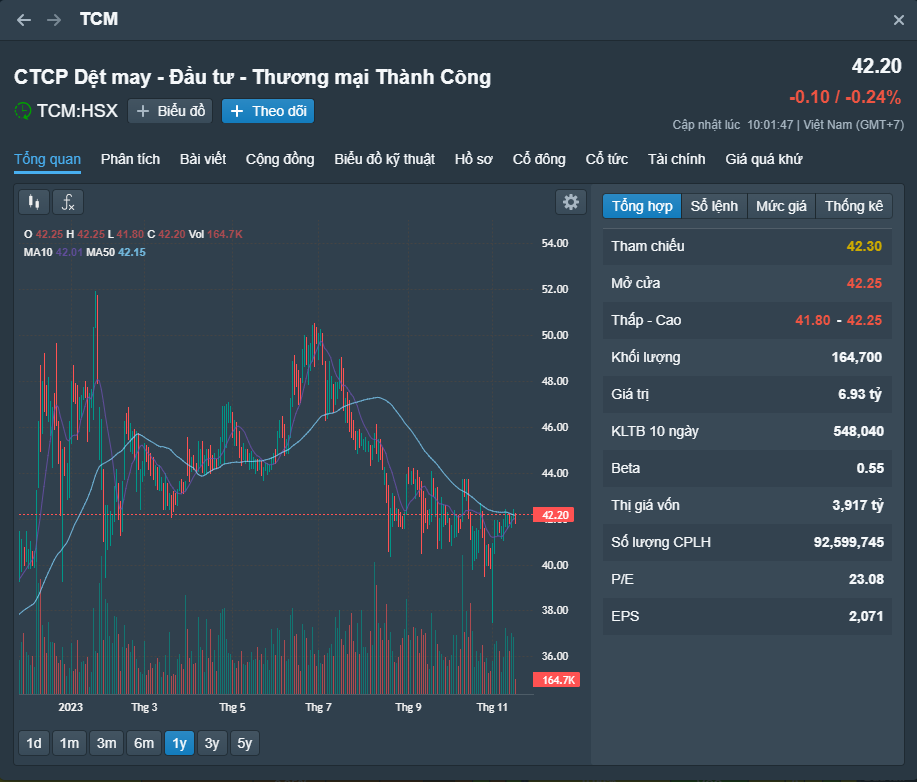Go forward with the right arrow
Viewport: 917px width, 782px height.
tap(54, 20)
